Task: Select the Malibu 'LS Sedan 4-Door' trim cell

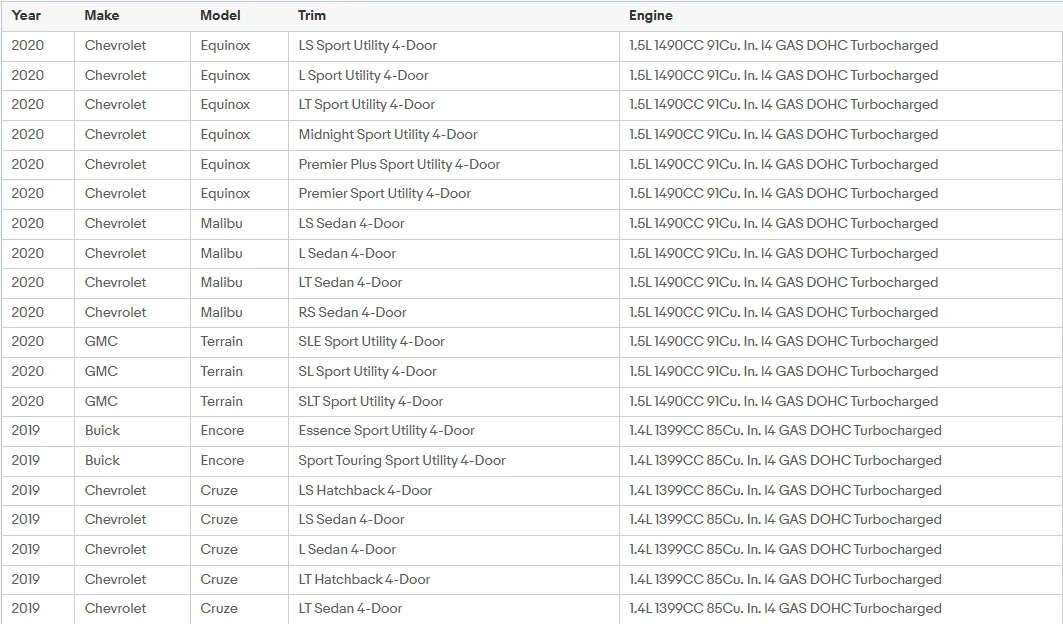Action: point(454,223)
